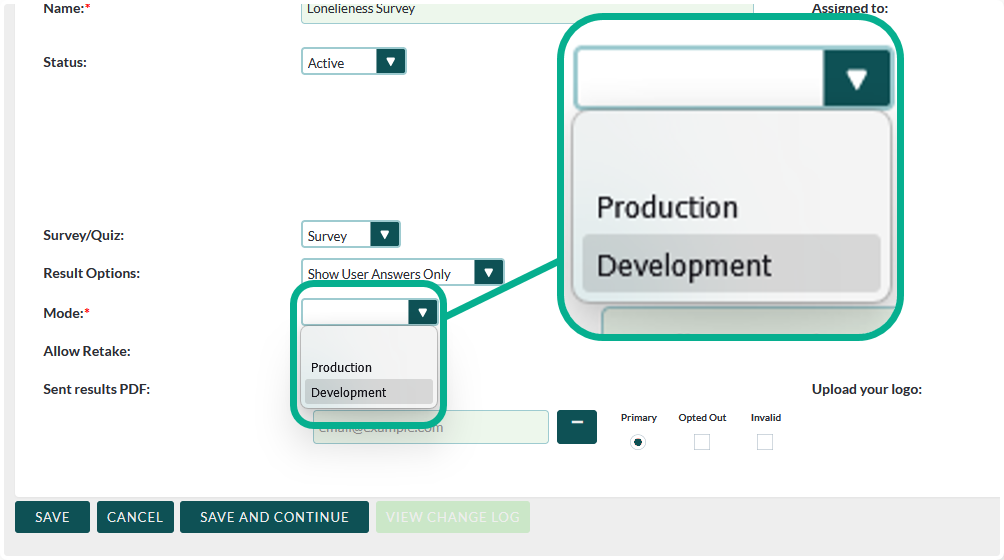The height and width of the screenshot is (560, 1004).
Task: Click the Survey/Quiz dropdown arrow icon
Action: (385, 235)
